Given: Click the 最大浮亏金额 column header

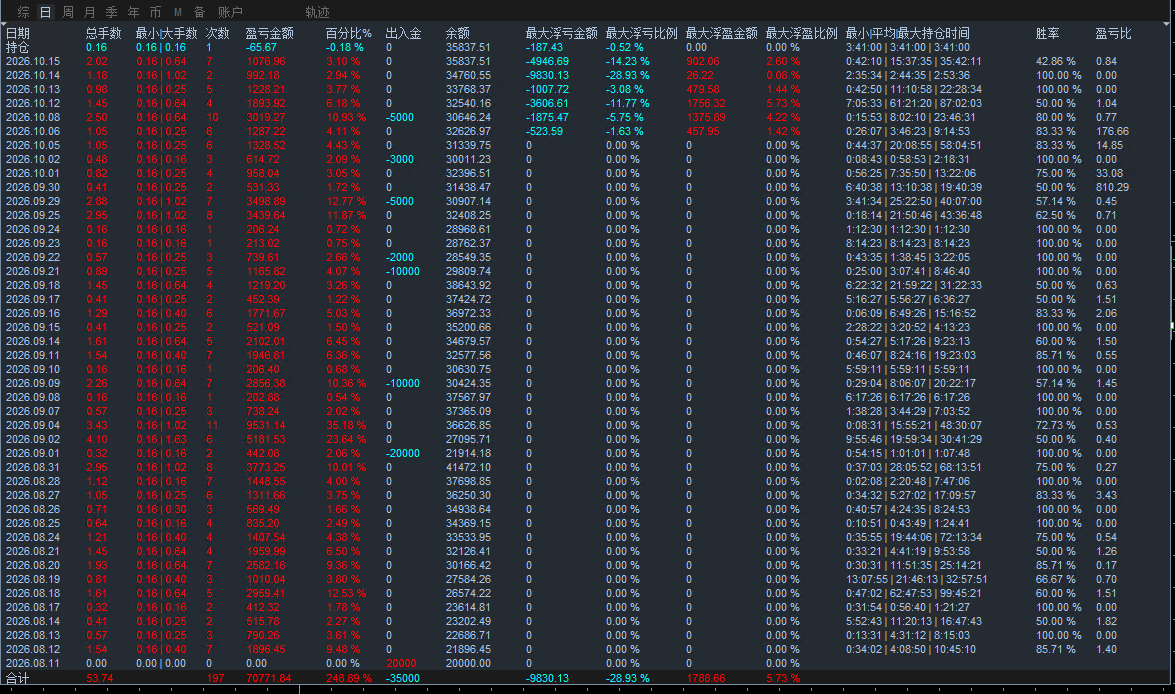Looking at the screenshot, I should (561, 33).
